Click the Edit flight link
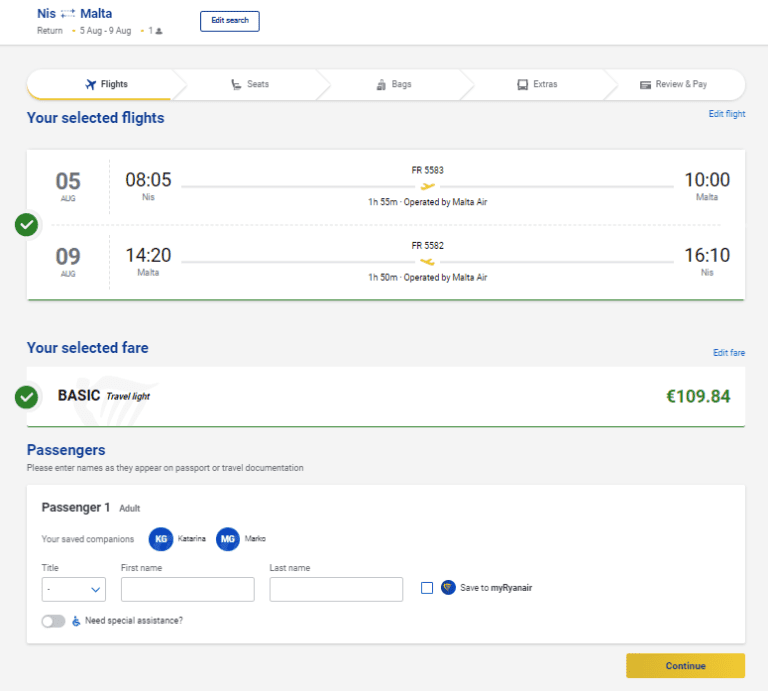 pos(727,114)
